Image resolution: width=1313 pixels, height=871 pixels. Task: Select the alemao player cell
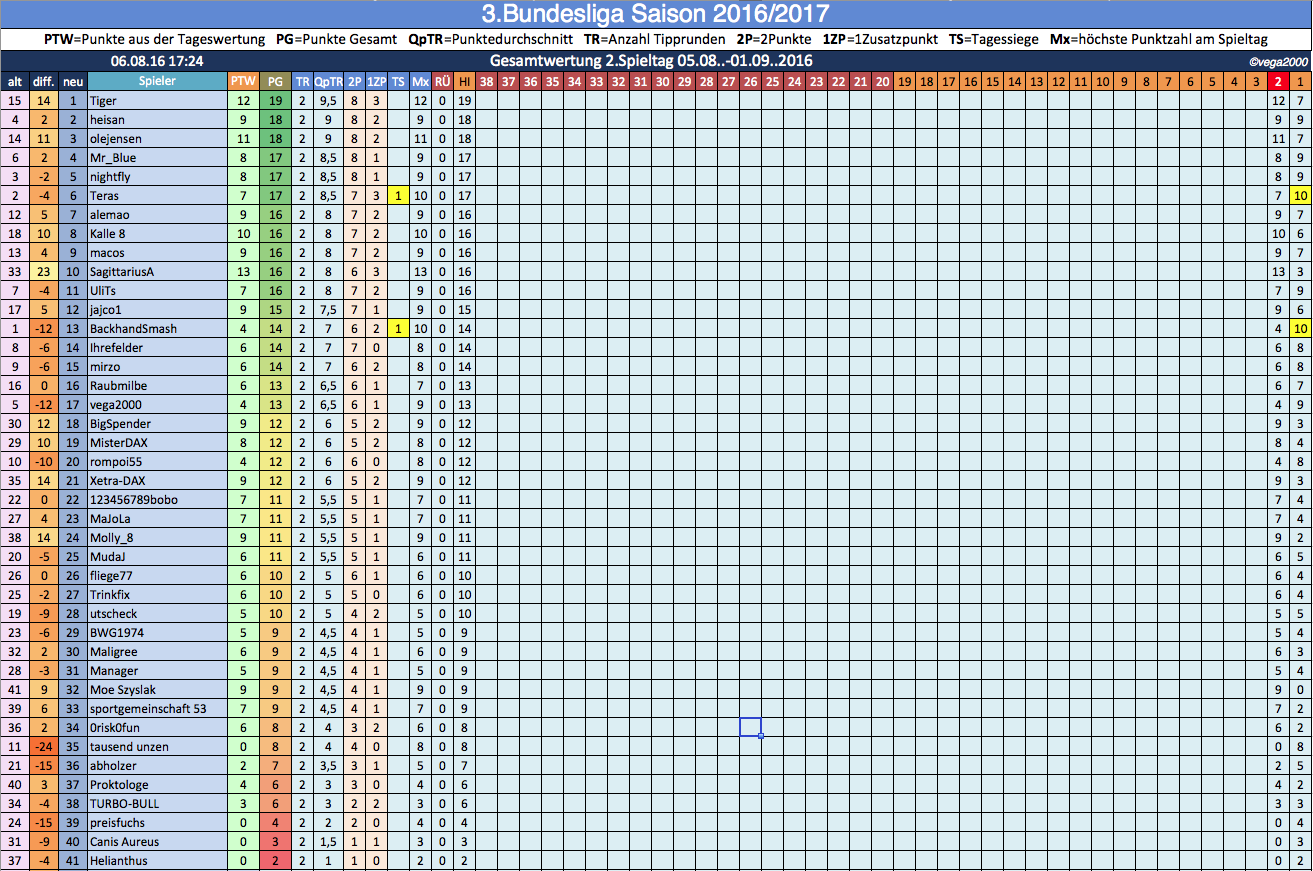(x=157, y=214)
